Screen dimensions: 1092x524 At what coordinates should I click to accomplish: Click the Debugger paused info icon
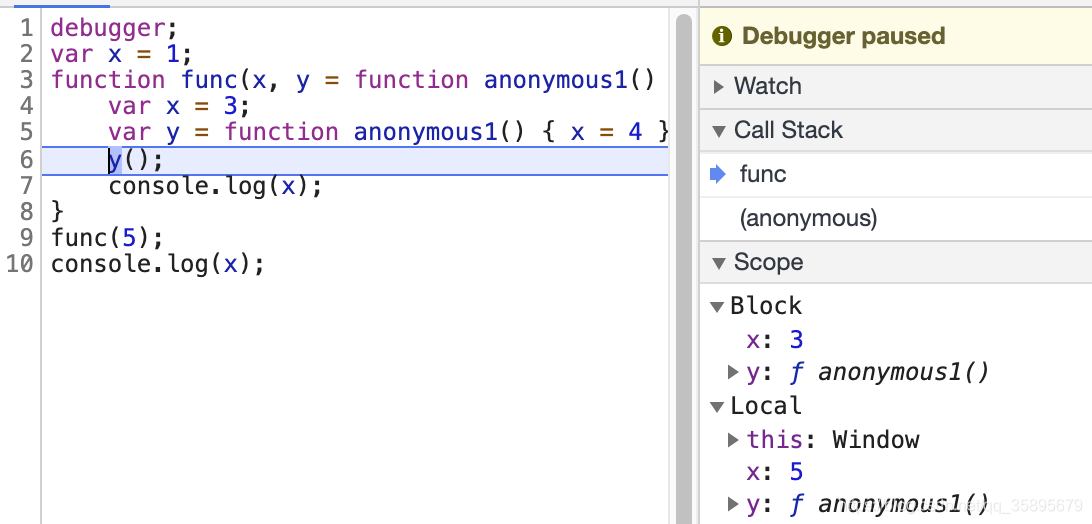pyautogui.click(x=722, y=36)
